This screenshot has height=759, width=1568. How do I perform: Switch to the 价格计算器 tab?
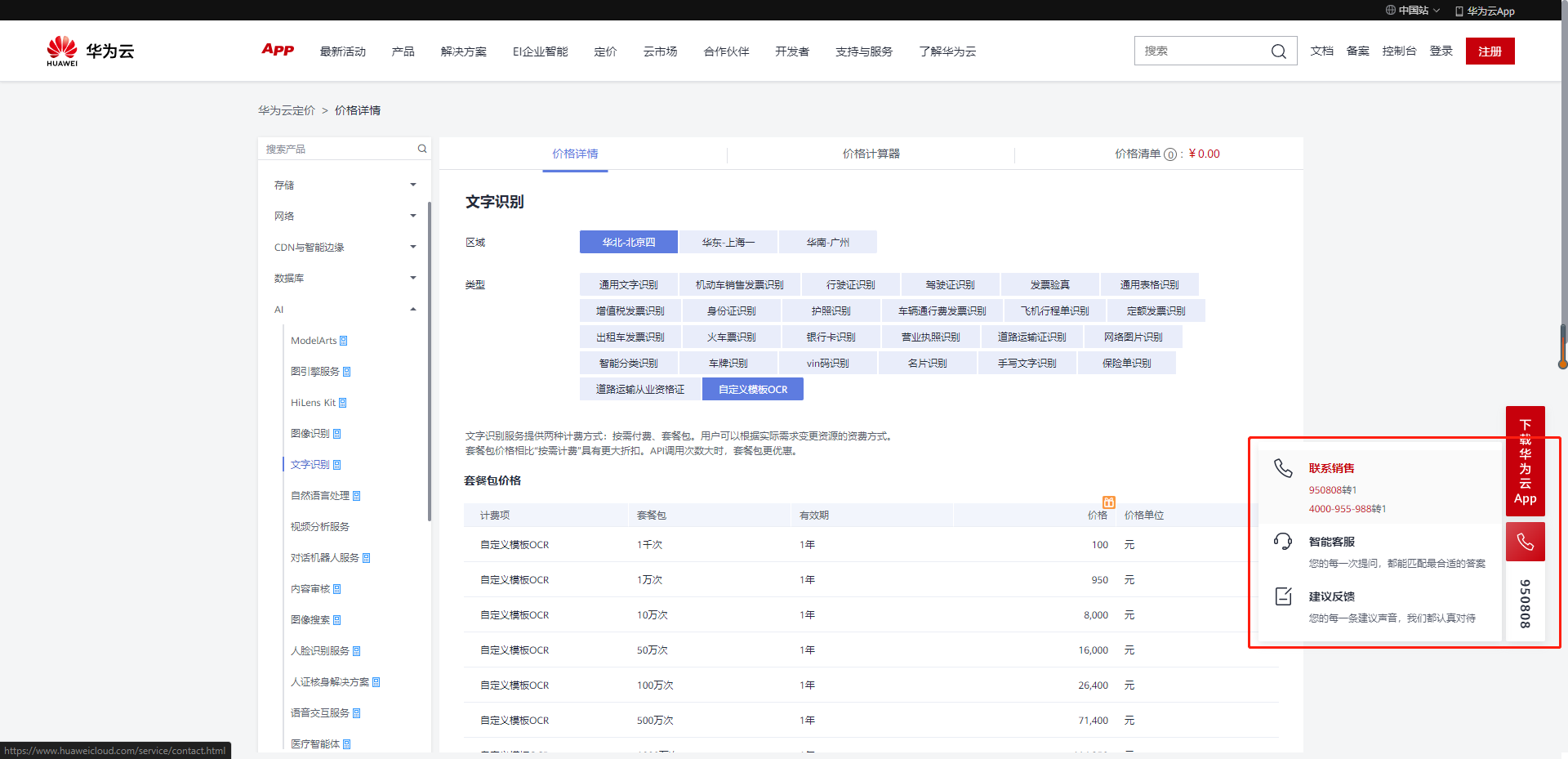click(871, 154)
